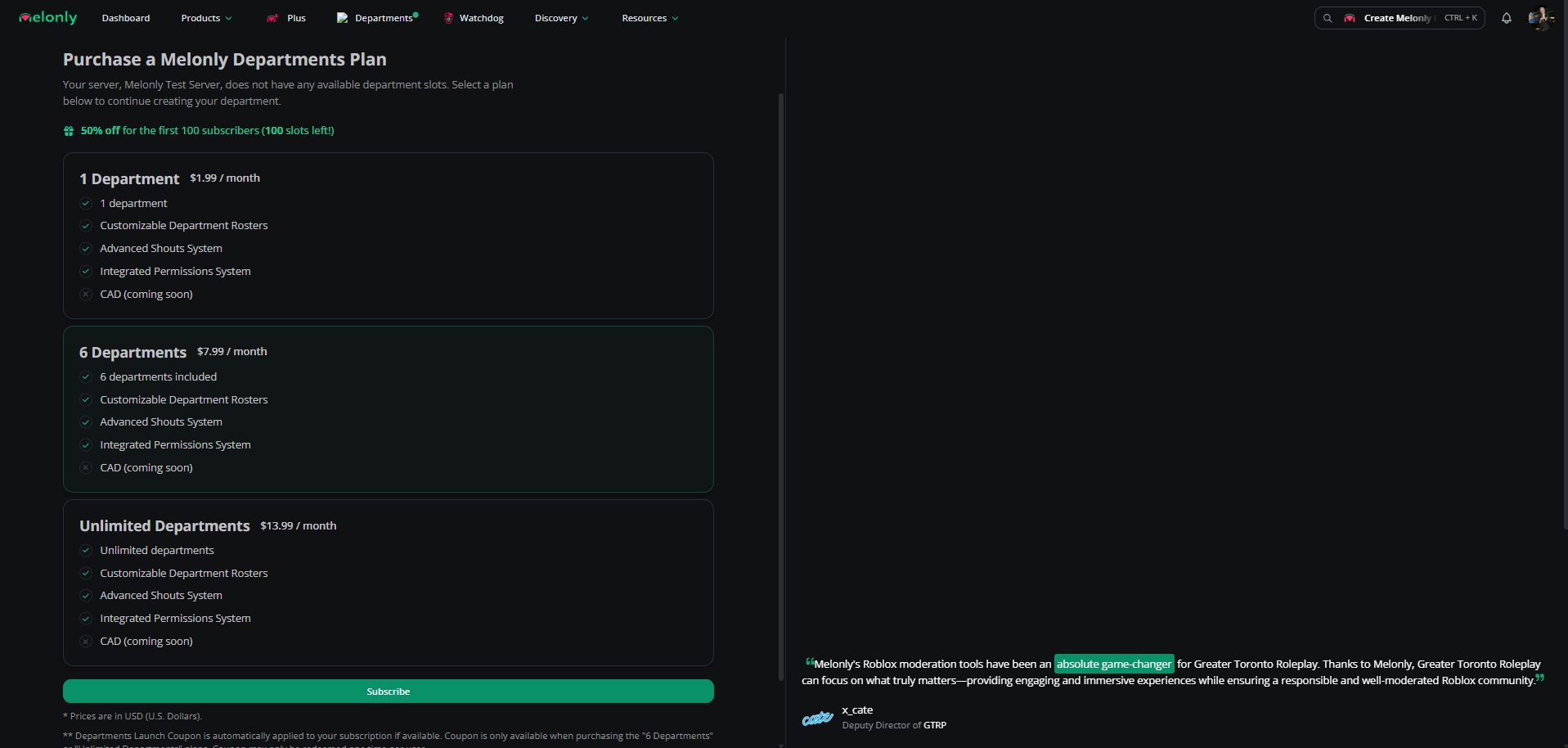1568x748 pixels.
Task: Click check icon beside 6 departments included
Action: point(86,376)
